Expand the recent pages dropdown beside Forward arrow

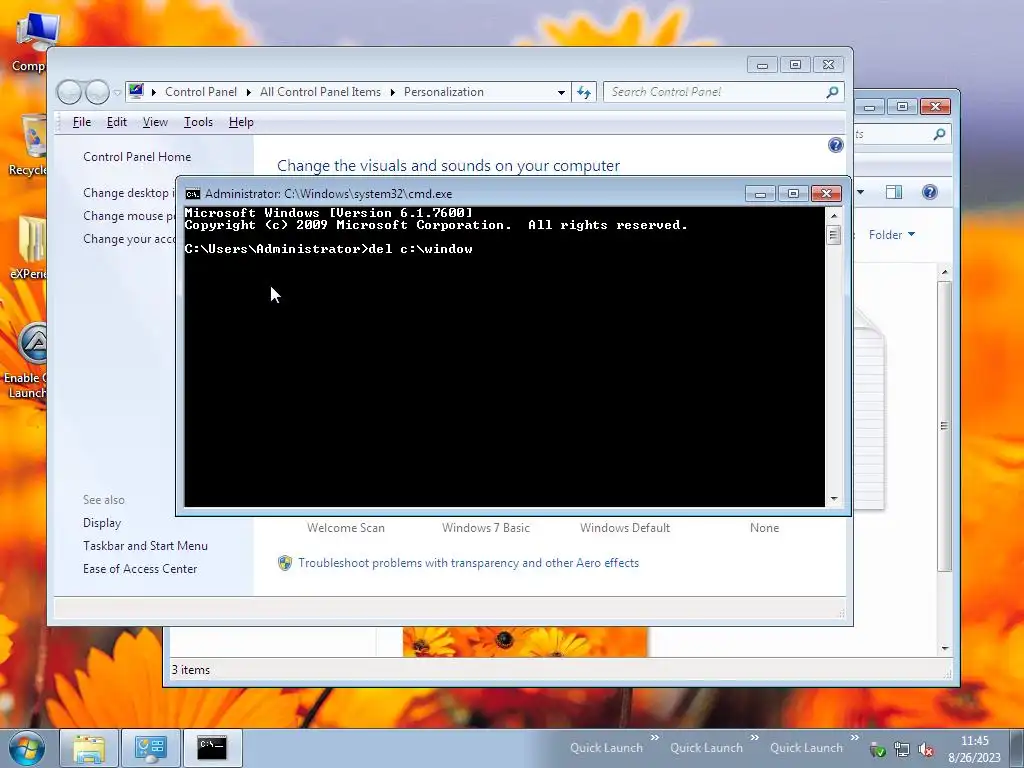[117, 93]
